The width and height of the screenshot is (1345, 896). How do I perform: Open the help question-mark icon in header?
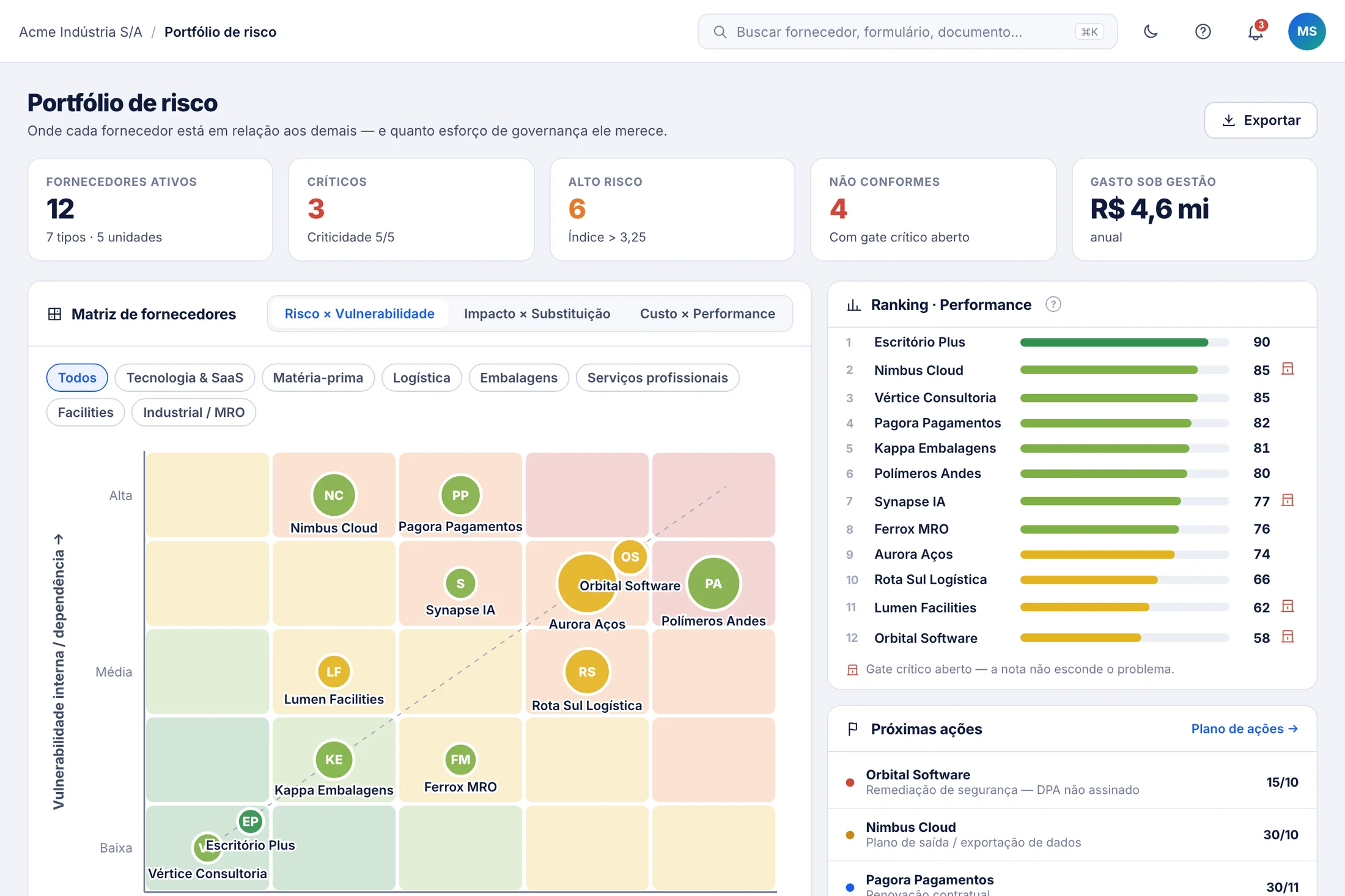coord(1203,31)
